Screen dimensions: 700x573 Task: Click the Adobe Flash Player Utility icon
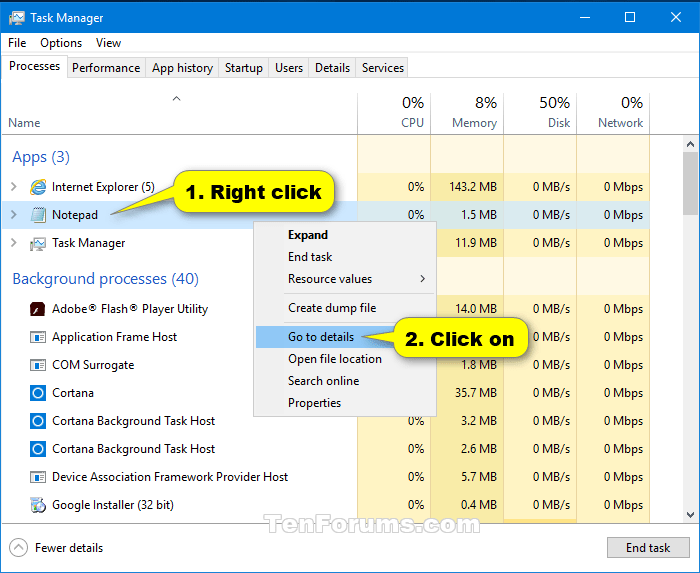point(38,309)
